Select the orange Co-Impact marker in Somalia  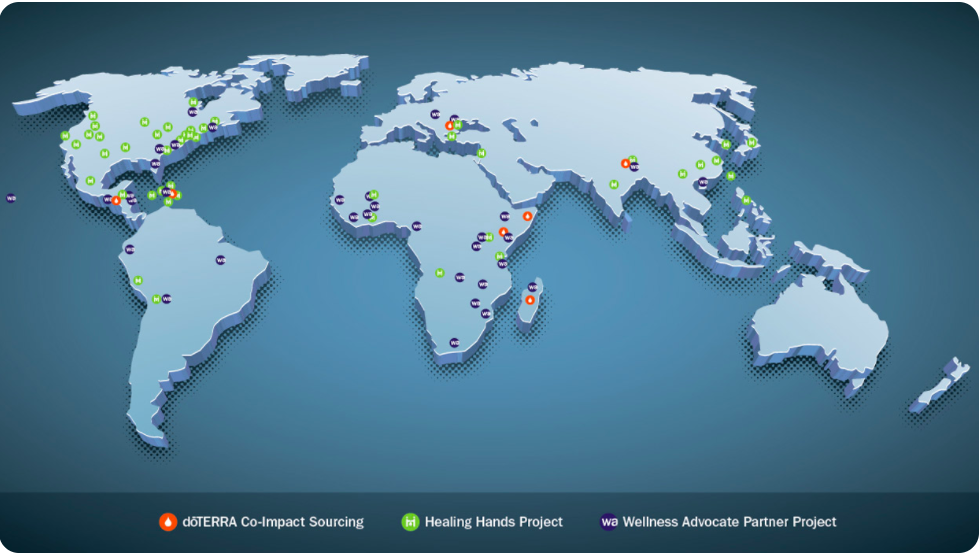(528, 215)
